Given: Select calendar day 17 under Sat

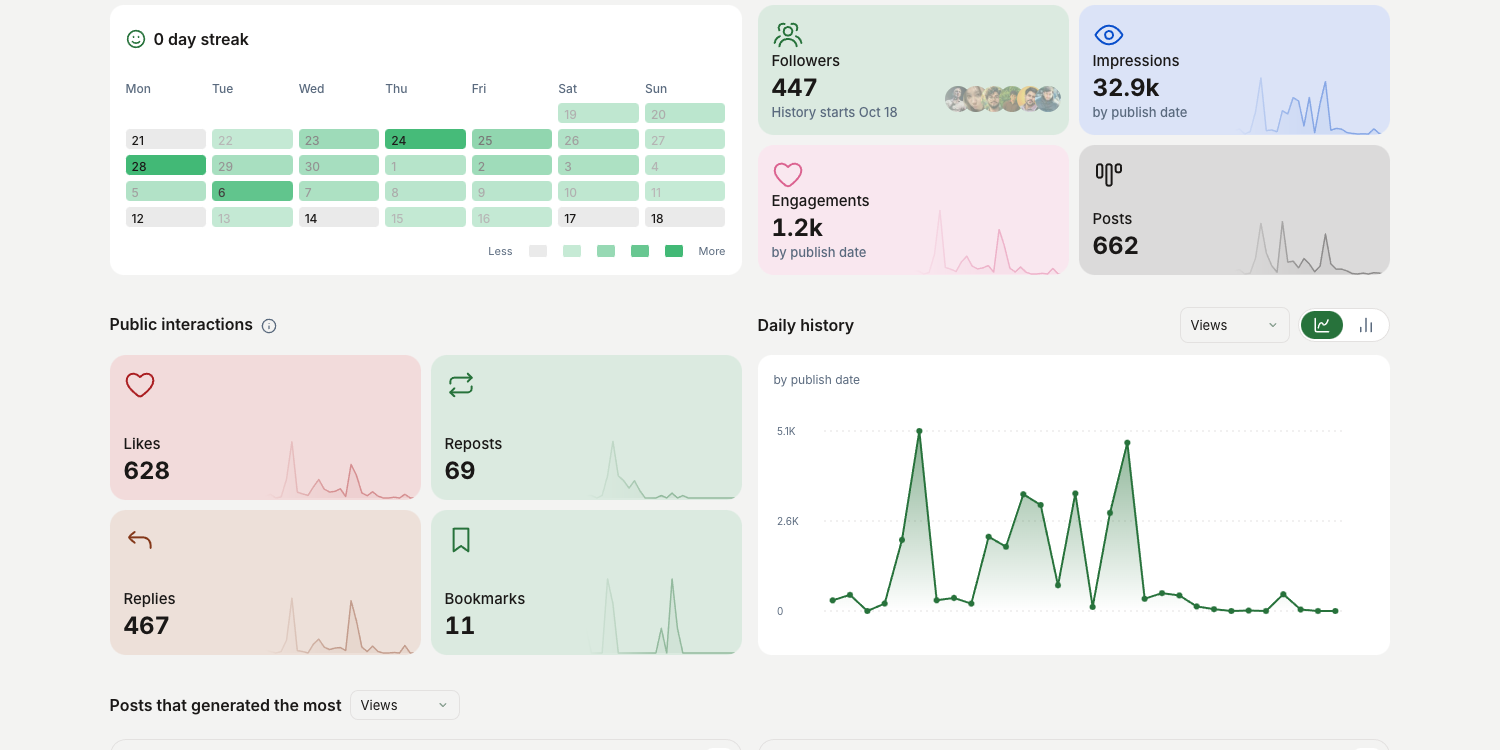Looking at the screenshot, I should point(598,218).
